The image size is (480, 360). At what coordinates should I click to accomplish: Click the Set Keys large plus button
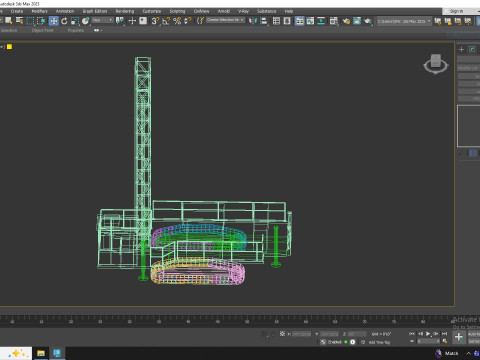[x=459, y=337]
